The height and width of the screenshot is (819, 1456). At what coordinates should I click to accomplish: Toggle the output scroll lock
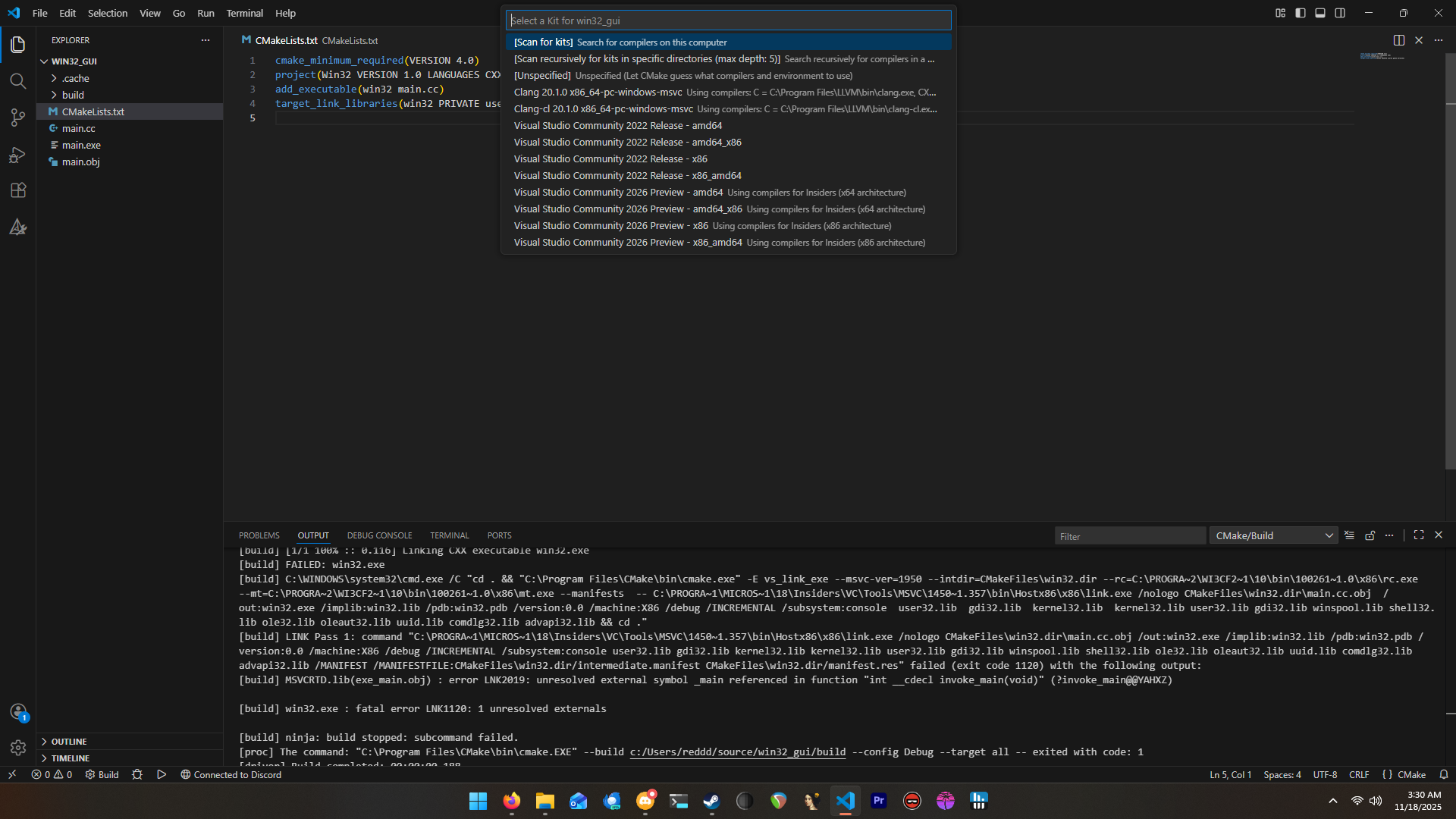click(x=1370, y=535)
